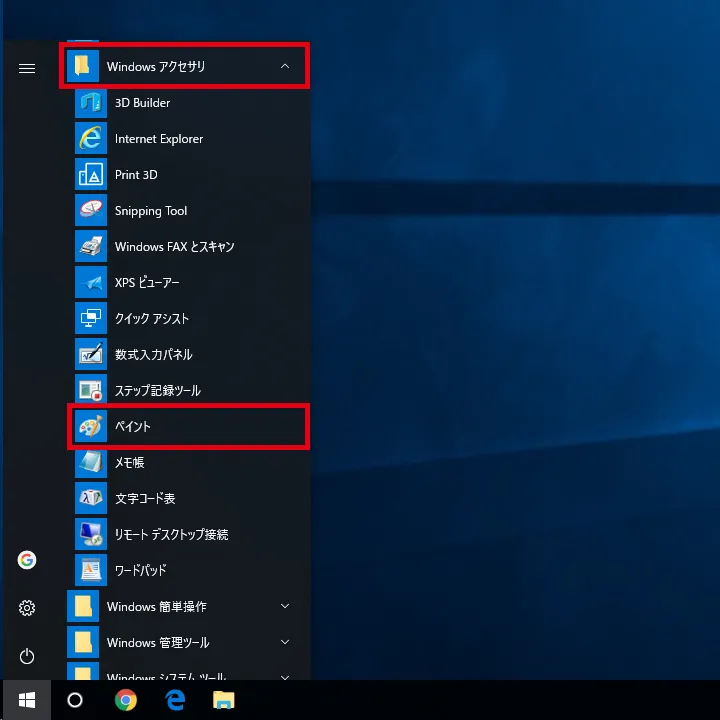Open File Explorer from taskbar
Image resolution: width=720 pixels, height=720 pixels.
click(x=224, y=700)
